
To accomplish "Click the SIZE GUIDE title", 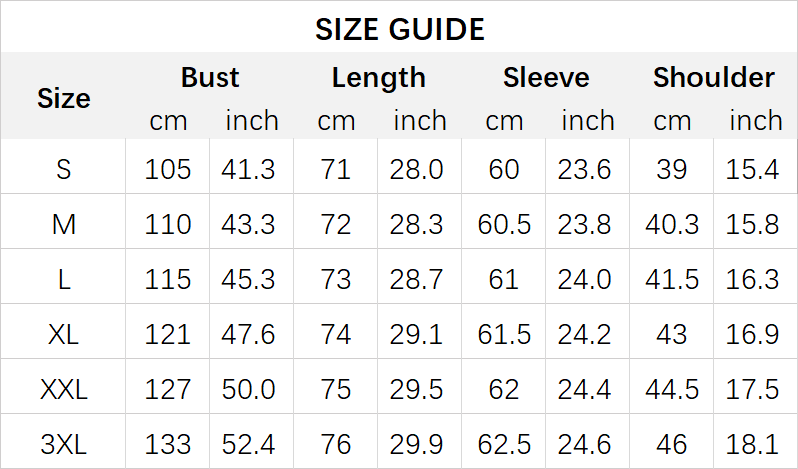I will point(399,29).
